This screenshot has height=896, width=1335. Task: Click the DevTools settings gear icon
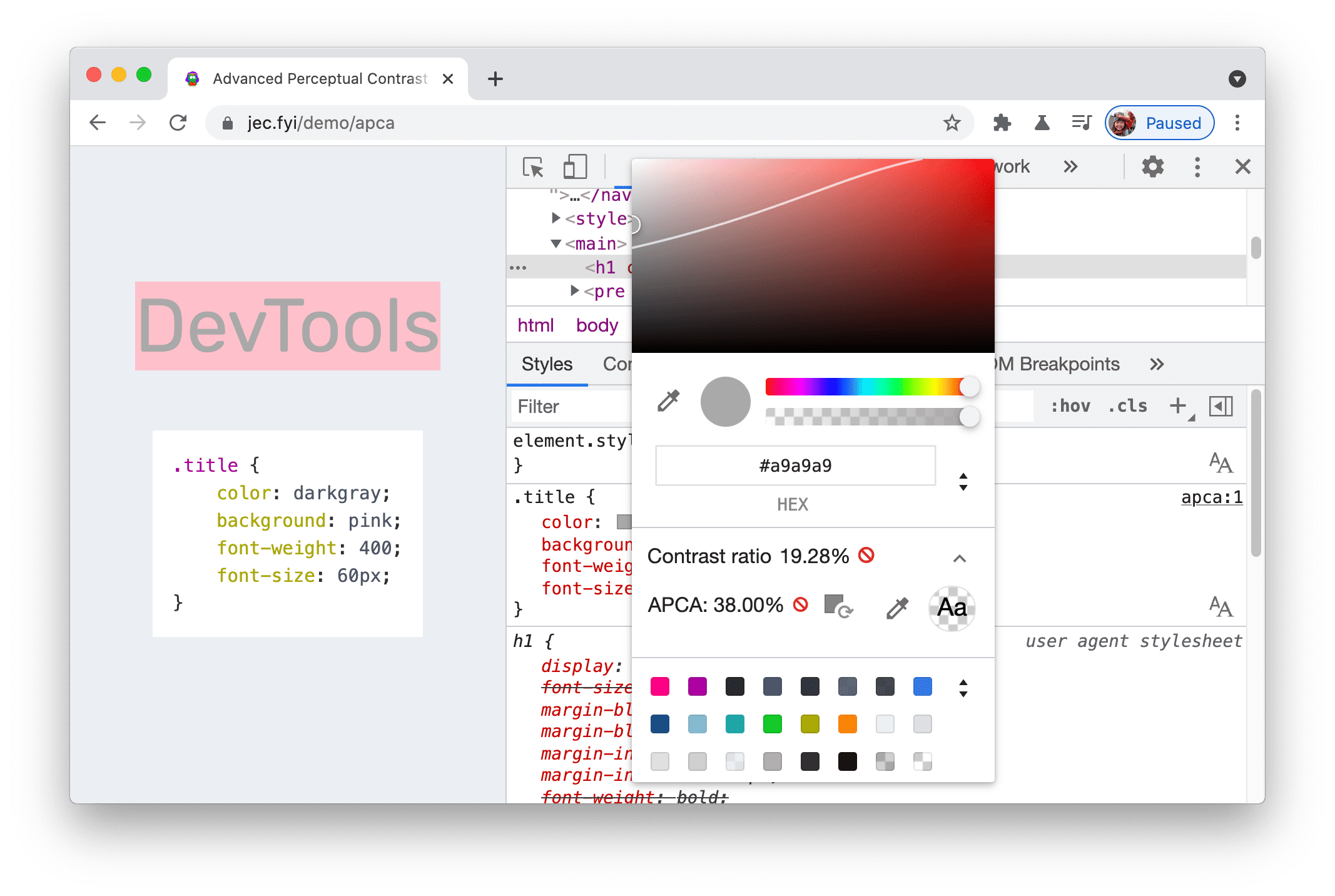coord(1152,167)
